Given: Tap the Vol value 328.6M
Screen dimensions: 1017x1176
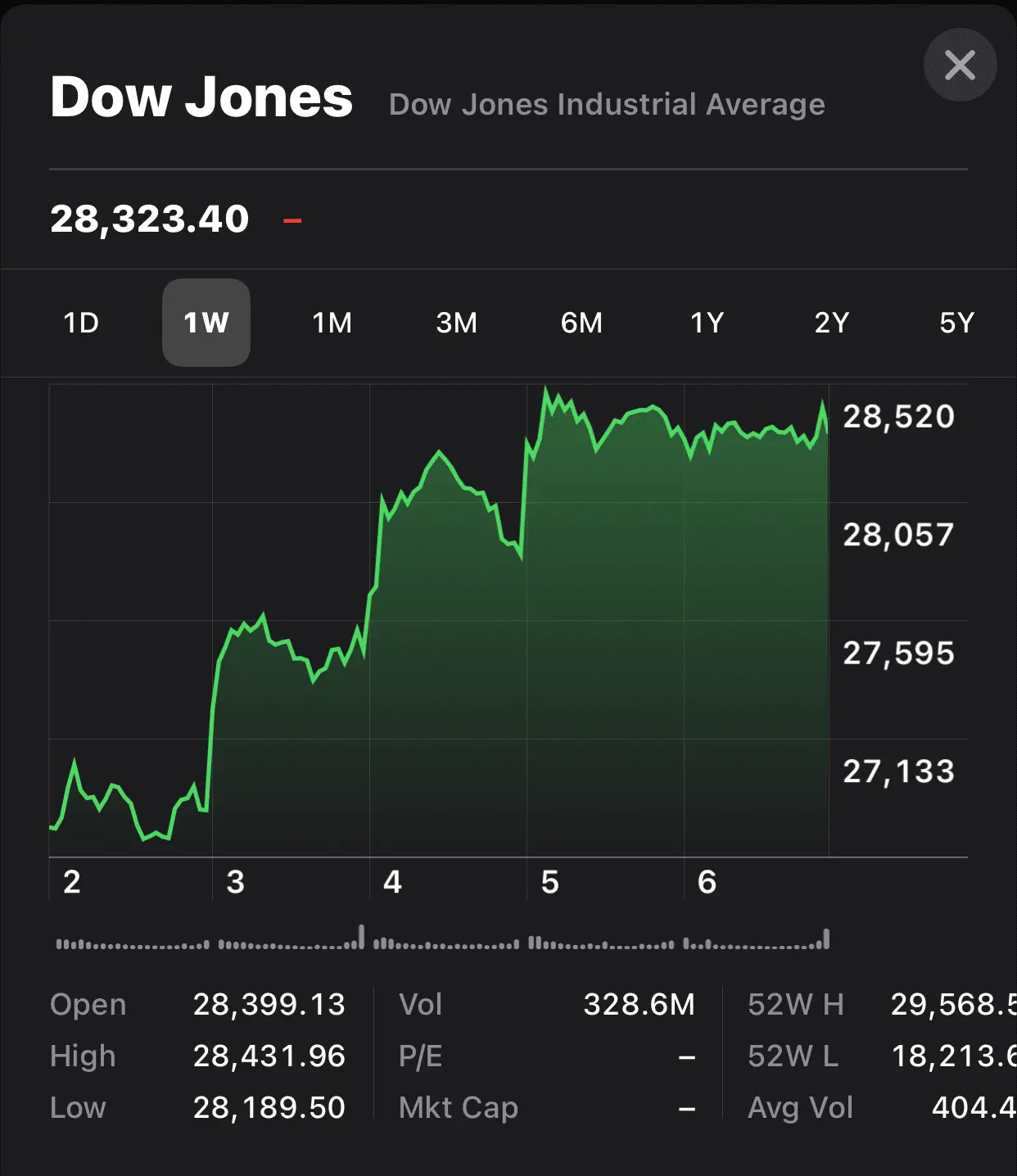Looking at the screenshot, I should [x=639, y=1004].
